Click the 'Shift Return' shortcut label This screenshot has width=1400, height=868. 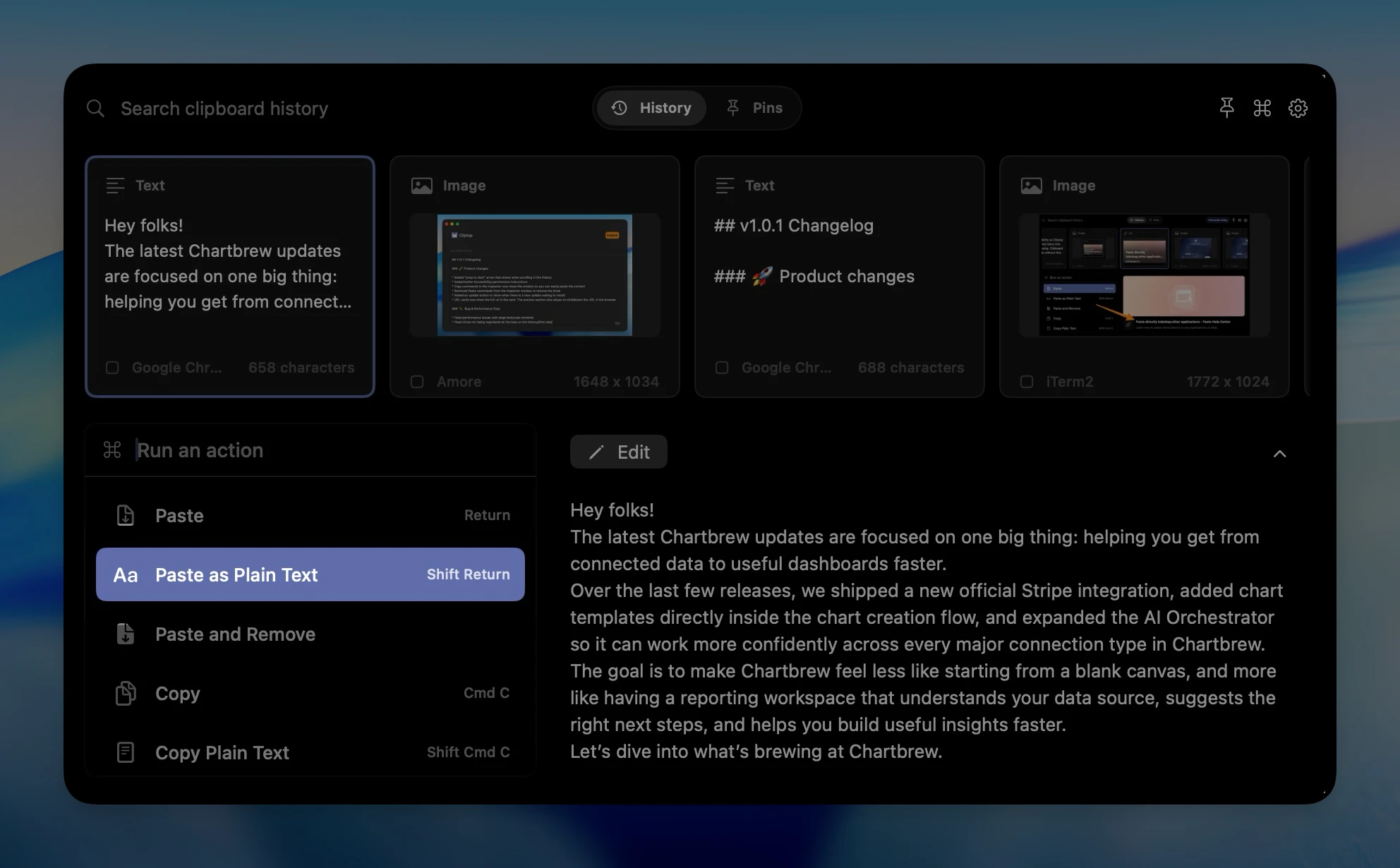tap(468, 574)
